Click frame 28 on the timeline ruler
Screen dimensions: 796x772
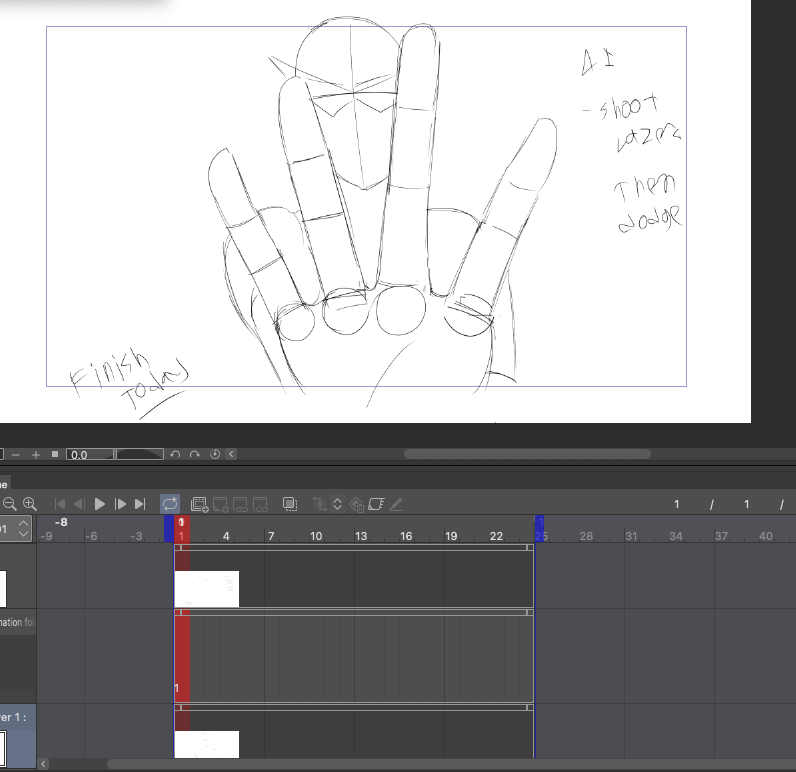(586, 536)
